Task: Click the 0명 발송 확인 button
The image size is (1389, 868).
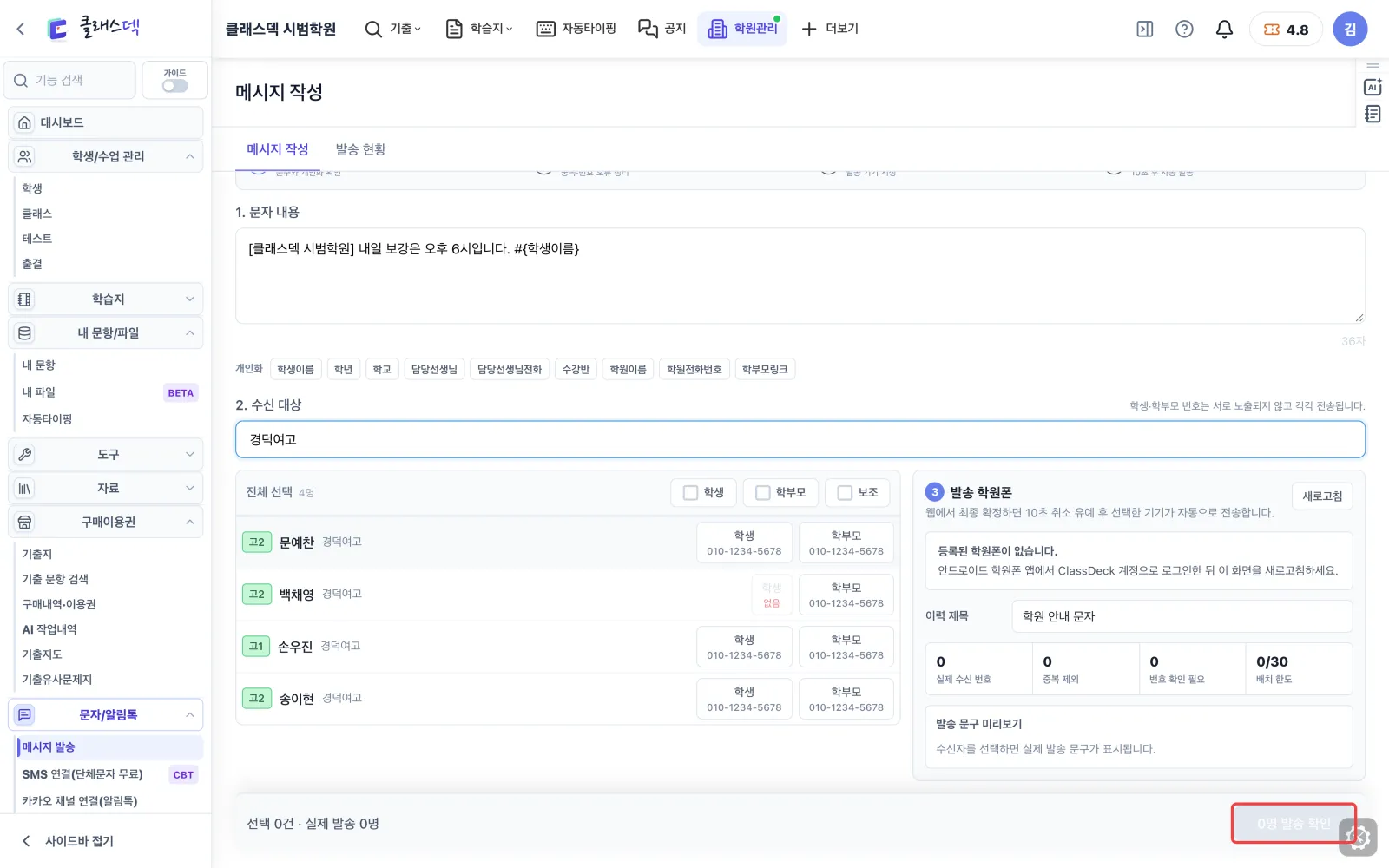Action: pos(1294,824)
